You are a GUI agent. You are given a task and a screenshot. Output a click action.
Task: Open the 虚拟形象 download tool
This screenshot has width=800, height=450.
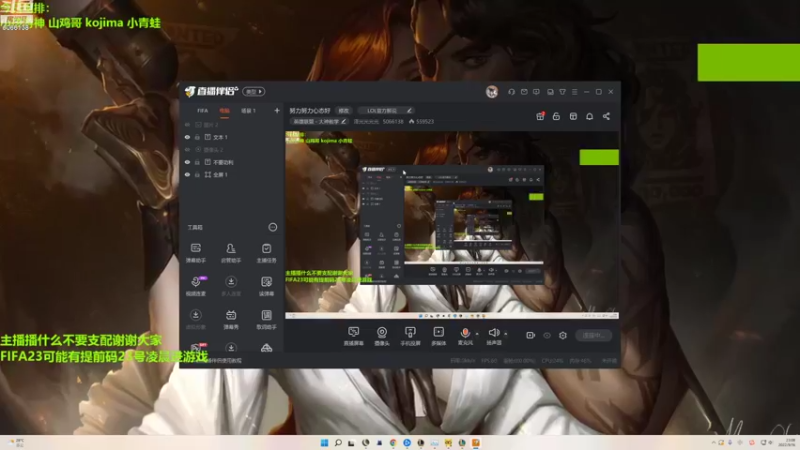tap(195, 319)
